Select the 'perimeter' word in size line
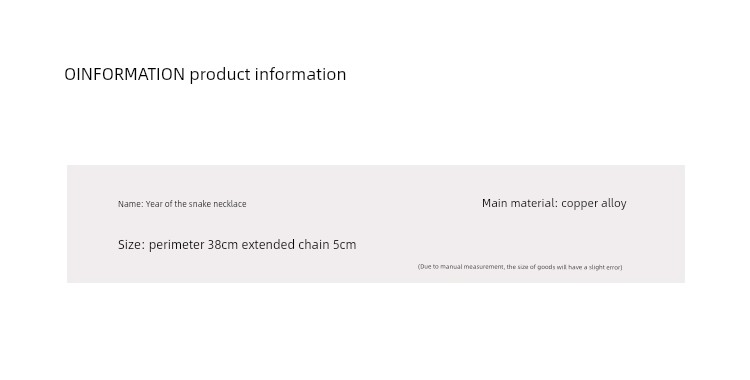The height and width of the screenshot is (380, 750). (x=176, y=245)
